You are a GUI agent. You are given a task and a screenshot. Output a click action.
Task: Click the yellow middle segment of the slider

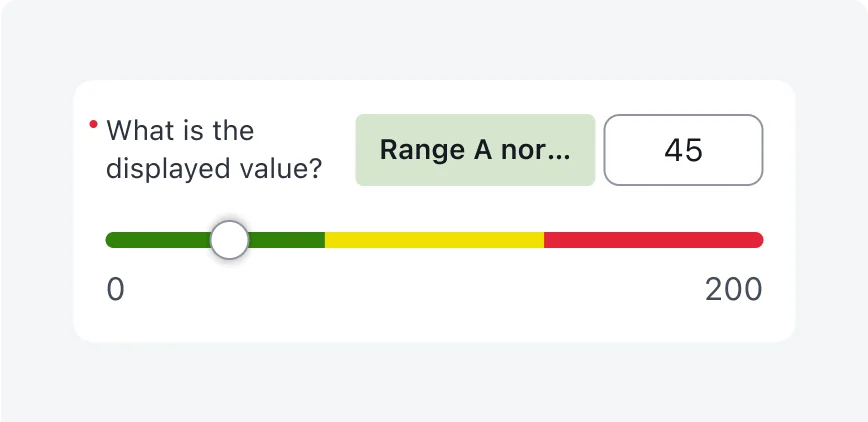tap(434, 240)
